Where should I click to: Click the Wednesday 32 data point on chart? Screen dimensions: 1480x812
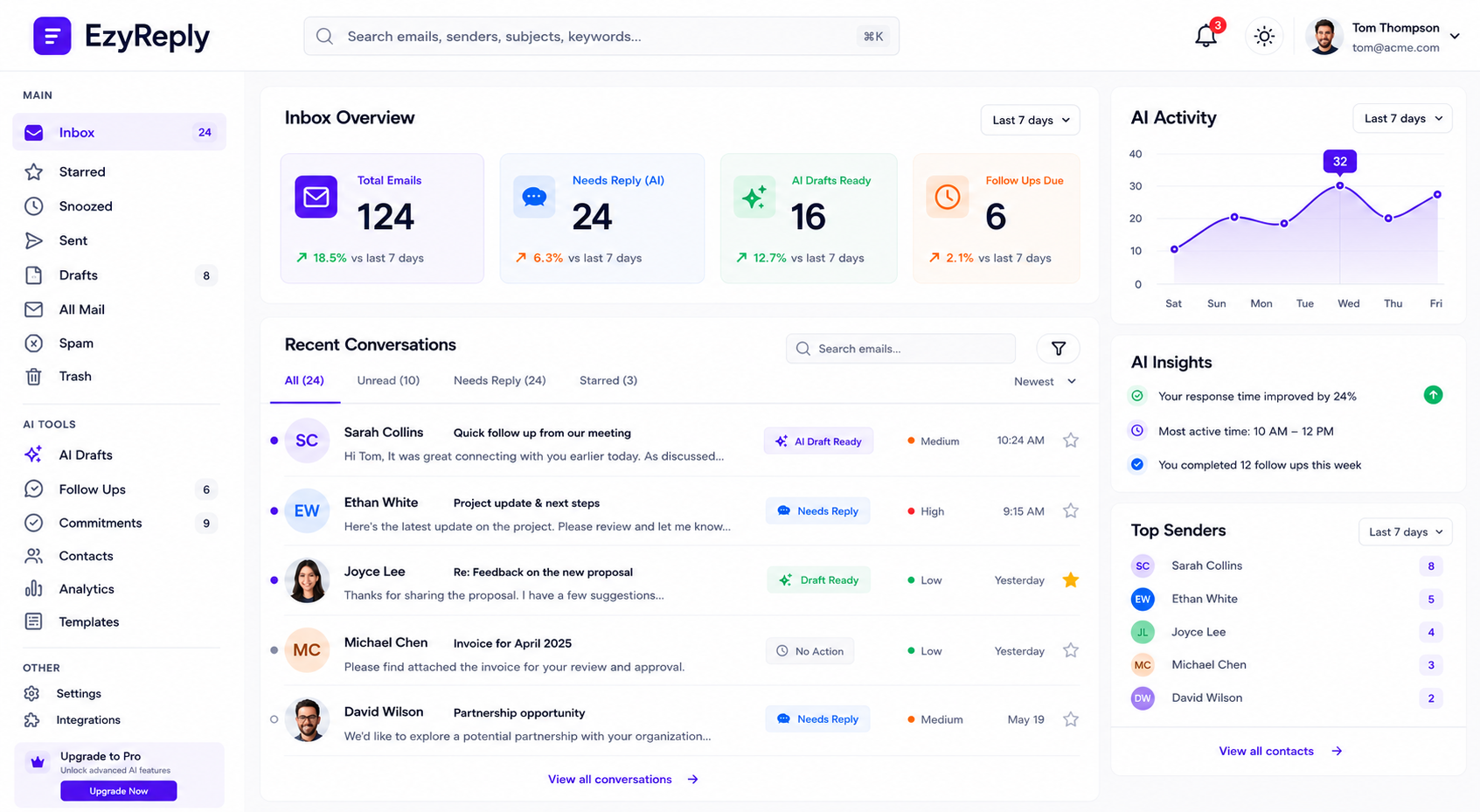pos(1339,185)
